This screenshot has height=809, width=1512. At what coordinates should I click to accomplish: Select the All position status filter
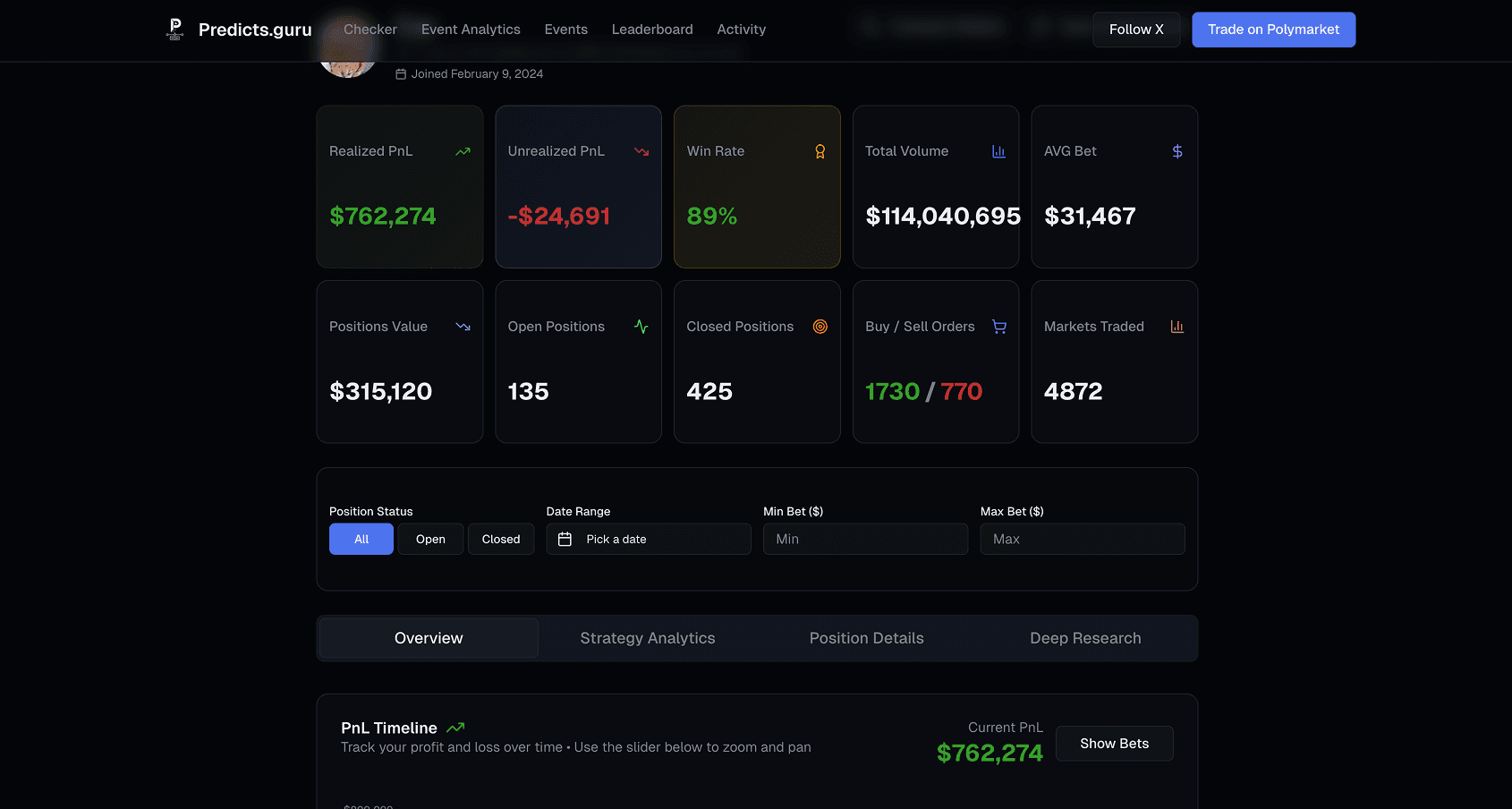click(x=361, y=539)
